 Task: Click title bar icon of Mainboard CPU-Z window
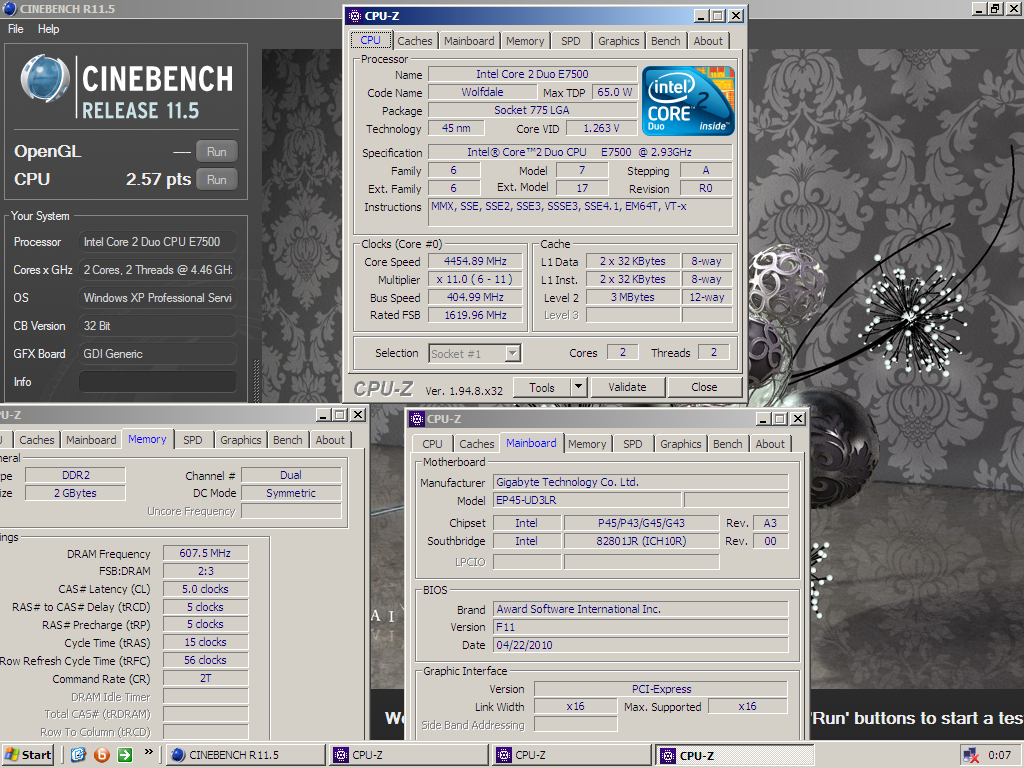[417, 419]
